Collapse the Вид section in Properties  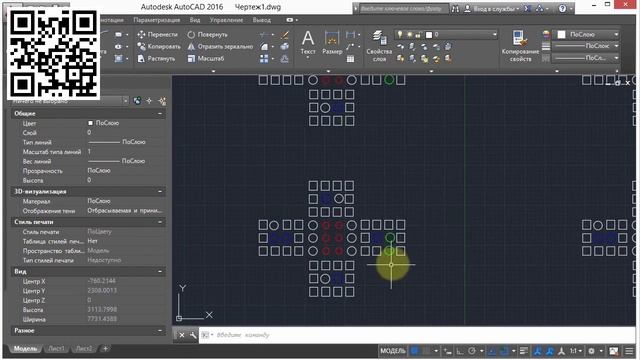pos(160,271)
